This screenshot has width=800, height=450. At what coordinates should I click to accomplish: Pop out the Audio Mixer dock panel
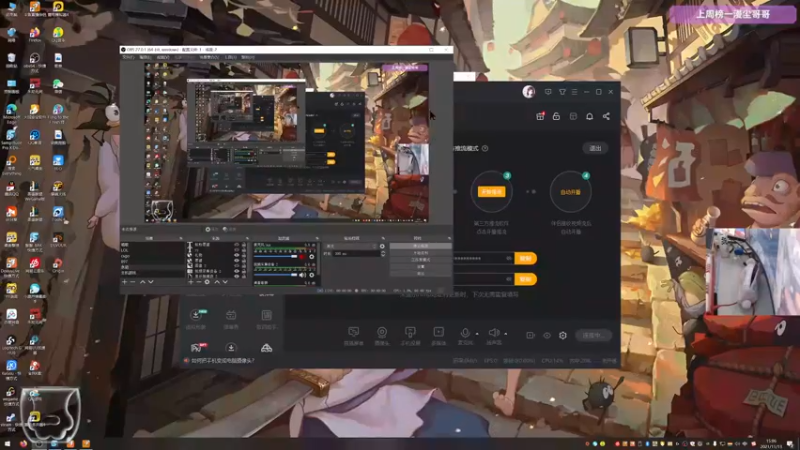[317, 238]
